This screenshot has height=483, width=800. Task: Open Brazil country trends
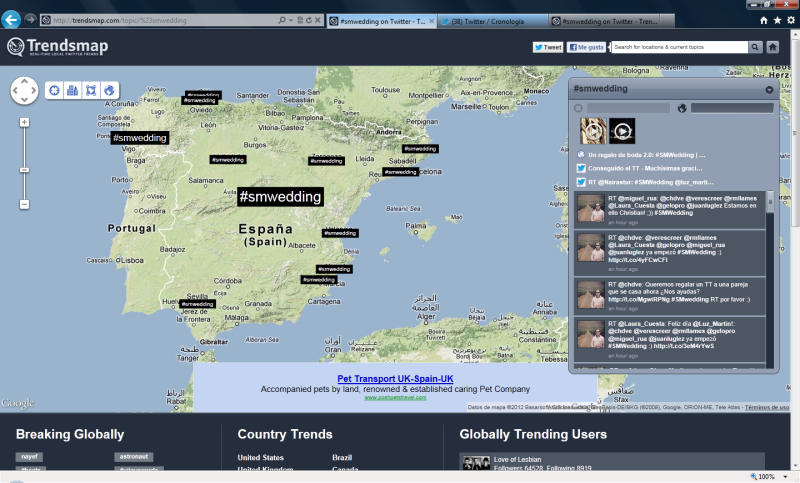[x=342, y=457]
